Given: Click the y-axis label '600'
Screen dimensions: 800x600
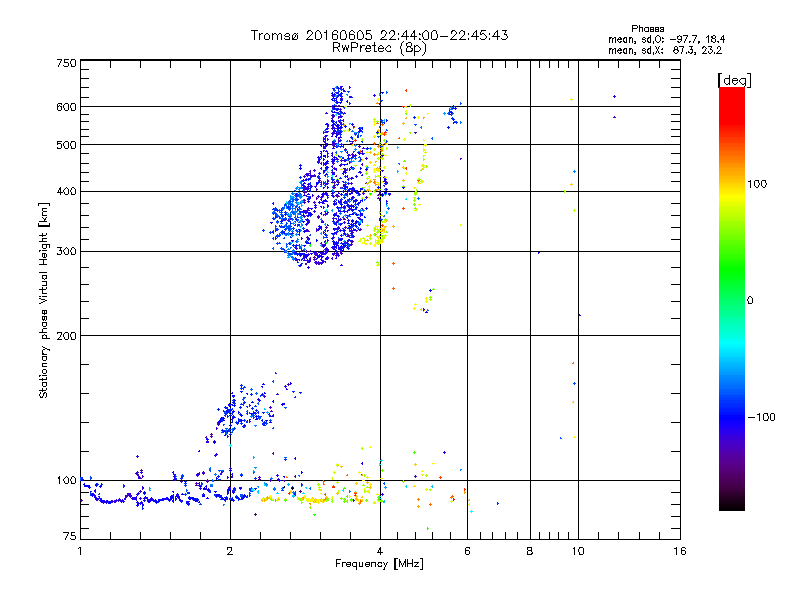Looking at the screenshot, I should [x=66, y=107].
